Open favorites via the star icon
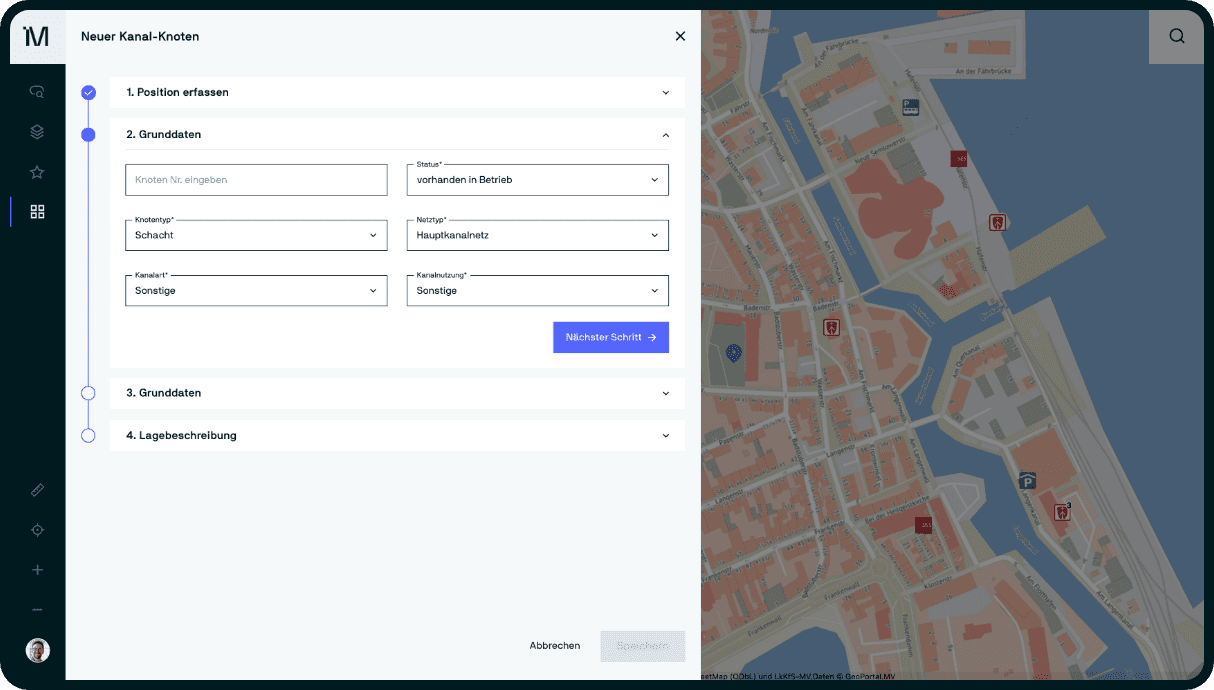This screenshot has height=690, width=1214. click(37, 172)
